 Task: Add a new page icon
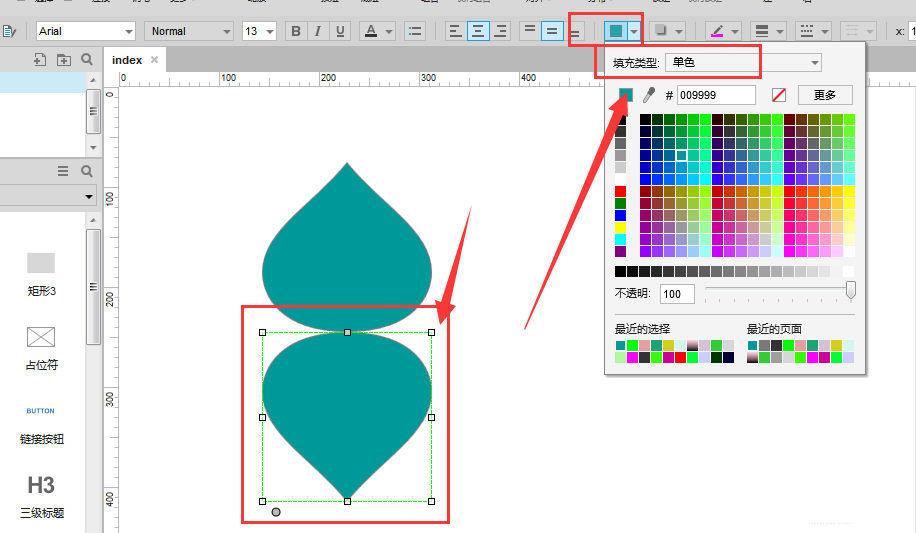(40, 59)
